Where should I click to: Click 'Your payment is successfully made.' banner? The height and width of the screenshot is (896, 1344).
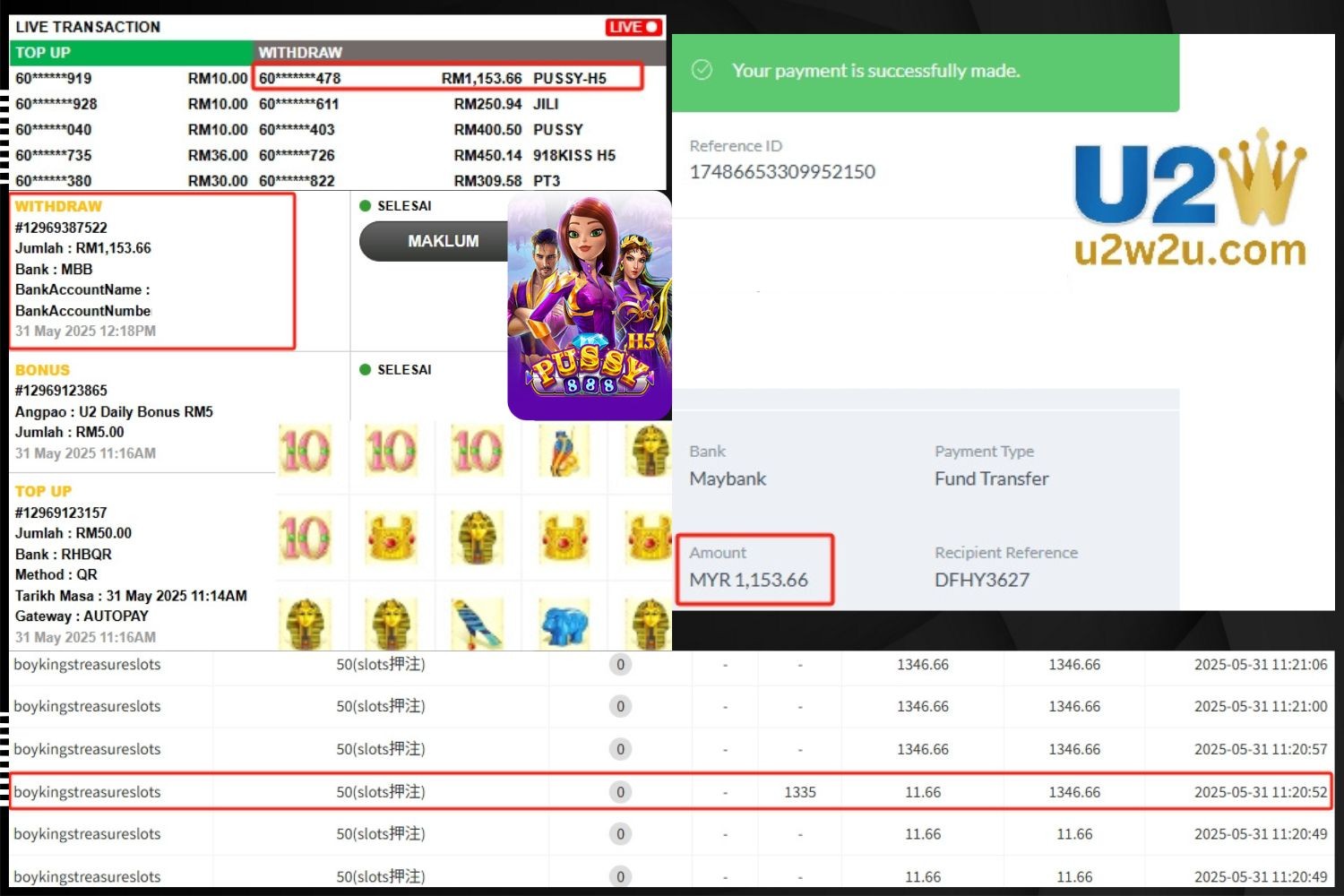coord(926,73)
